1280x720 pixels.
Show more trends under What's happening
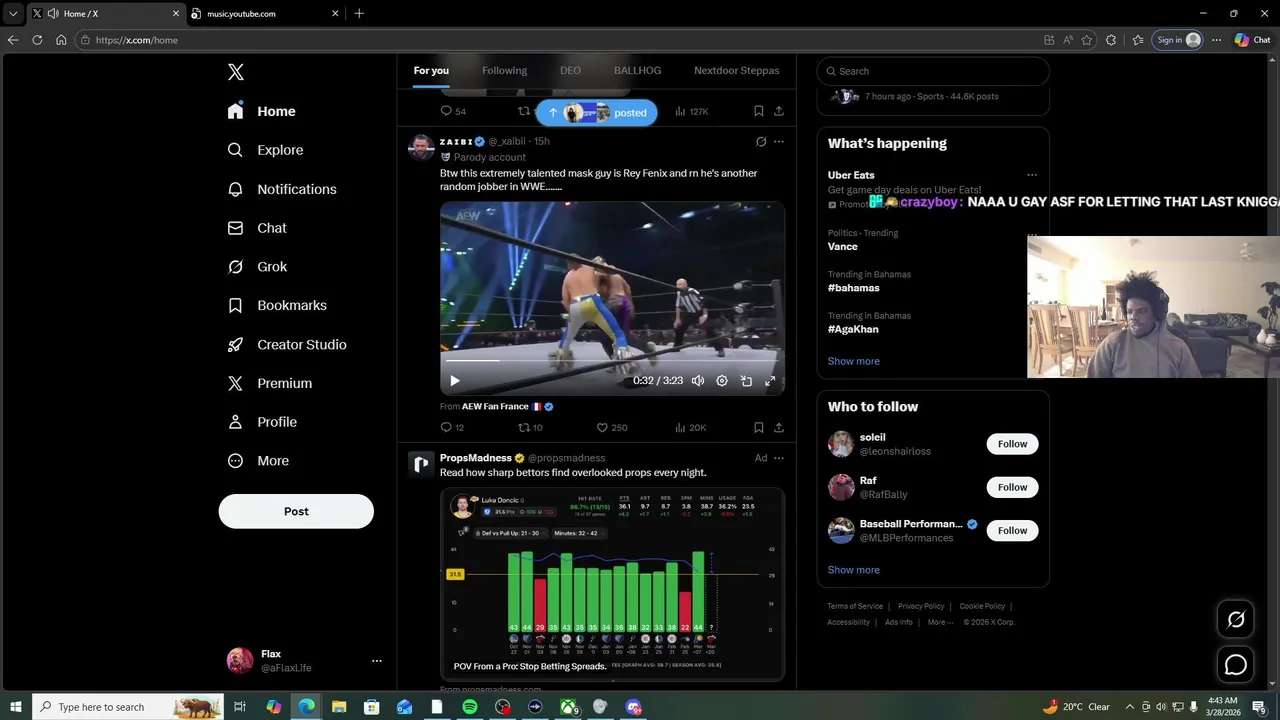pyautogui.click(x=854, y=361)
